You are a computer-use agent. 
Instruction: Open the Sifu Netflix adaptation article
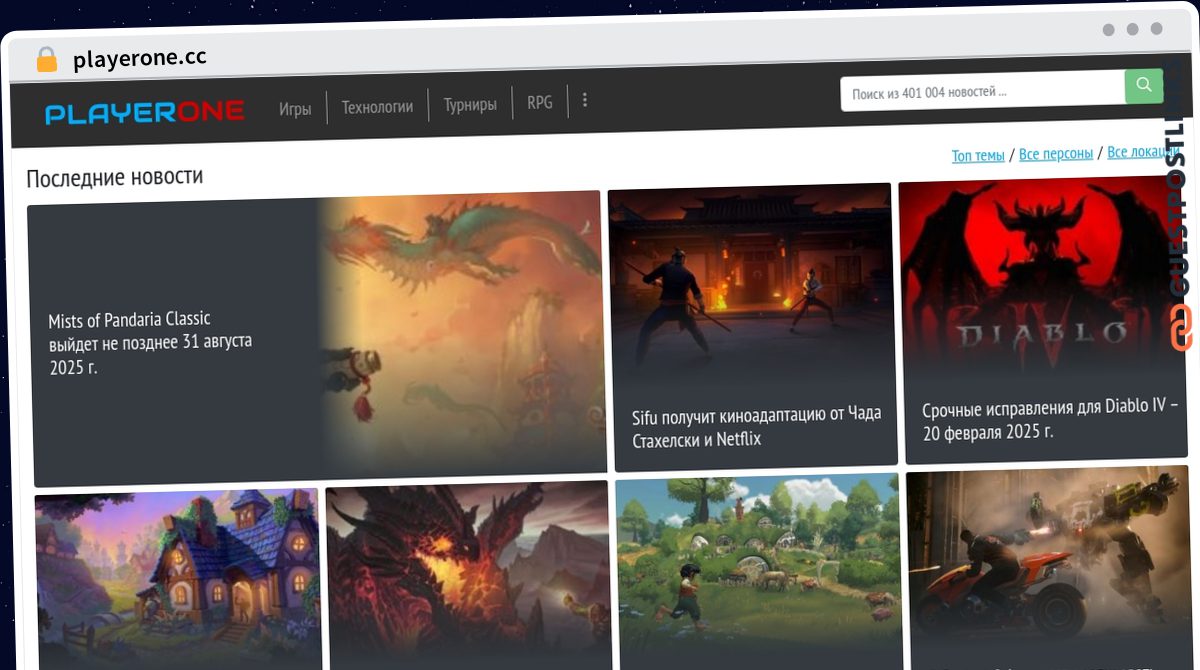coord(757,426)
